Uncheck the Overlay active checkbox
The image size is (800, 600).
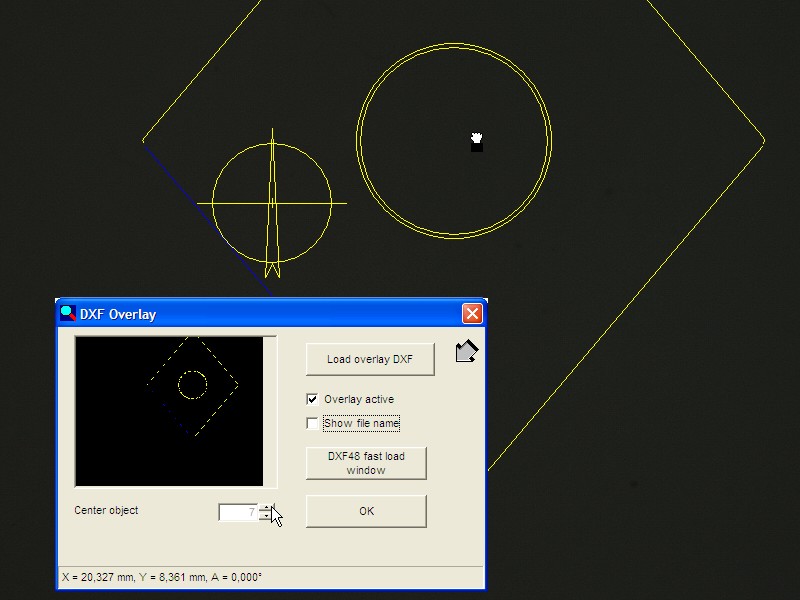click(312, 399)
